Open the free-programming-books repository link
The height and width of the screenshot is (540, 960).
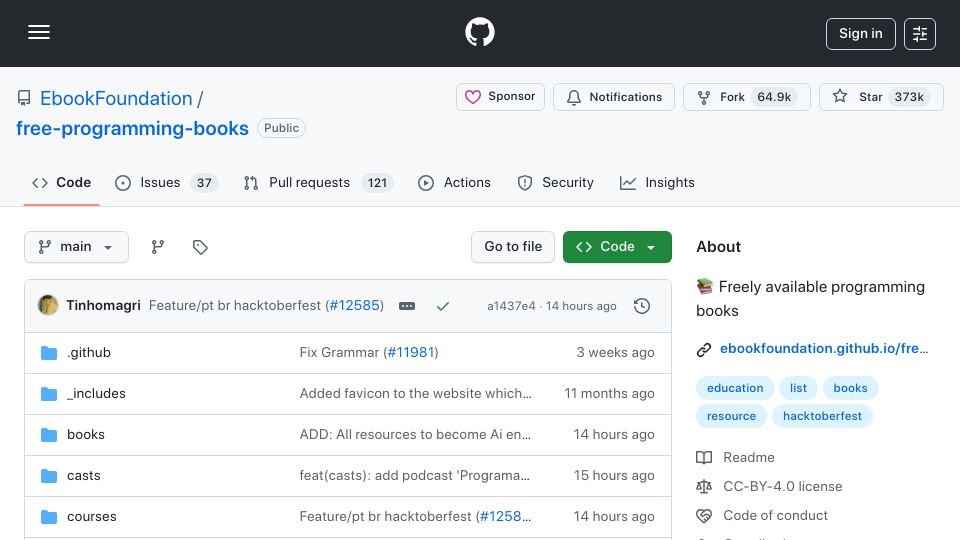tap(132, 129)
